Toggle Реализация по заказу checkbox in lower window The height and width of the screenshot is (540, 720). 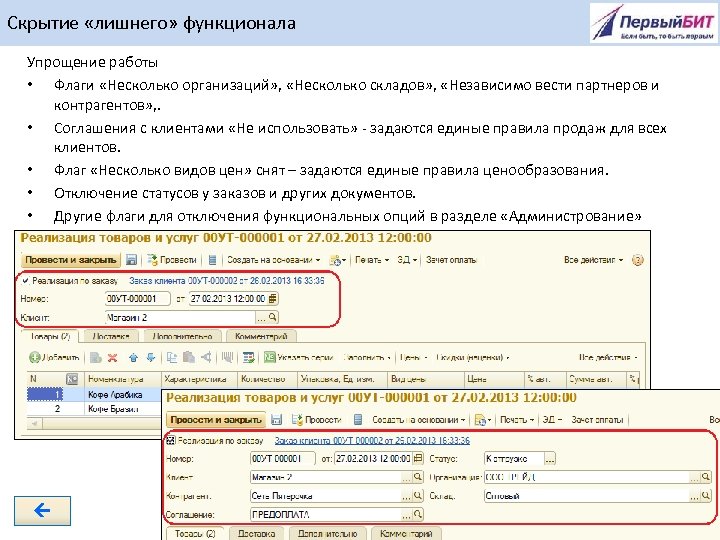coord(170,440)
